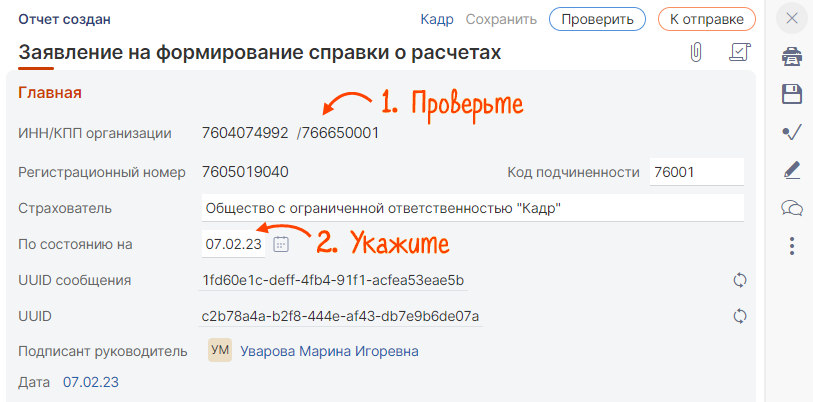813x402 pixels.
Task: Click the Код подчиненности input field
Action: (696, 172)
